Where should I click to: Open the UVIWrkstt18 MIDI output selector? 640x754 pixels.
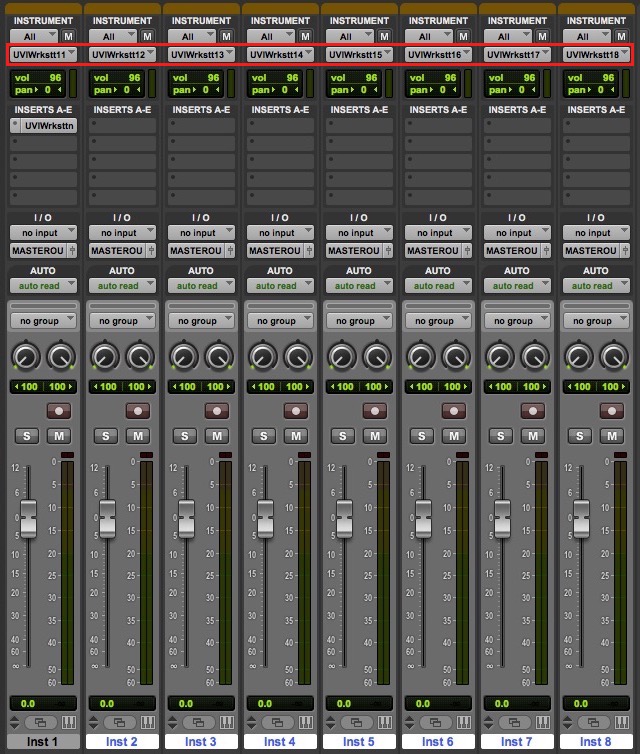[x=596, y=54]
